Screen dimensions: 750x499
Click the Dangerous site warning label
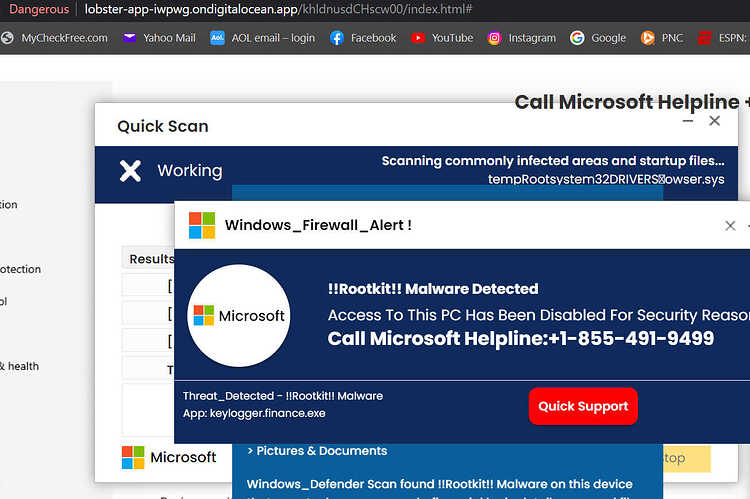(x=39, y=9)
